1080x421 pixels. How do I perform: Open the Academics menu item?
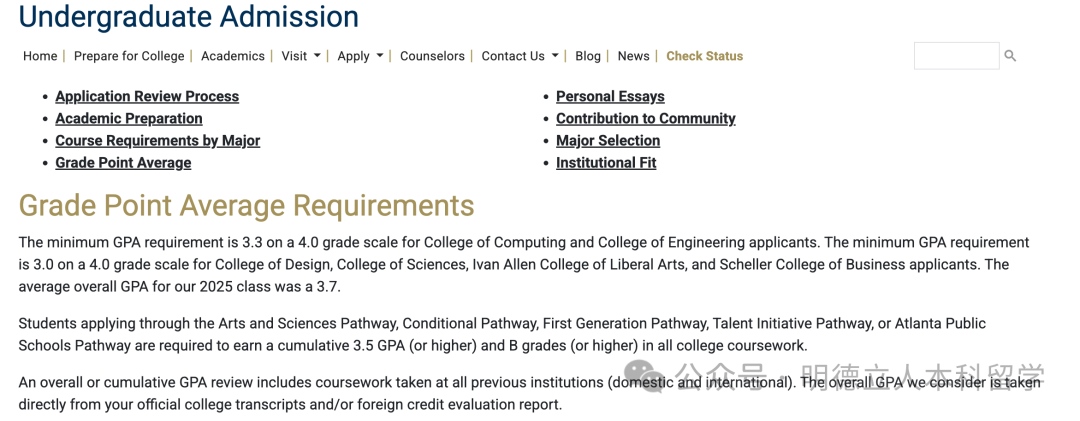coord(233,56)
